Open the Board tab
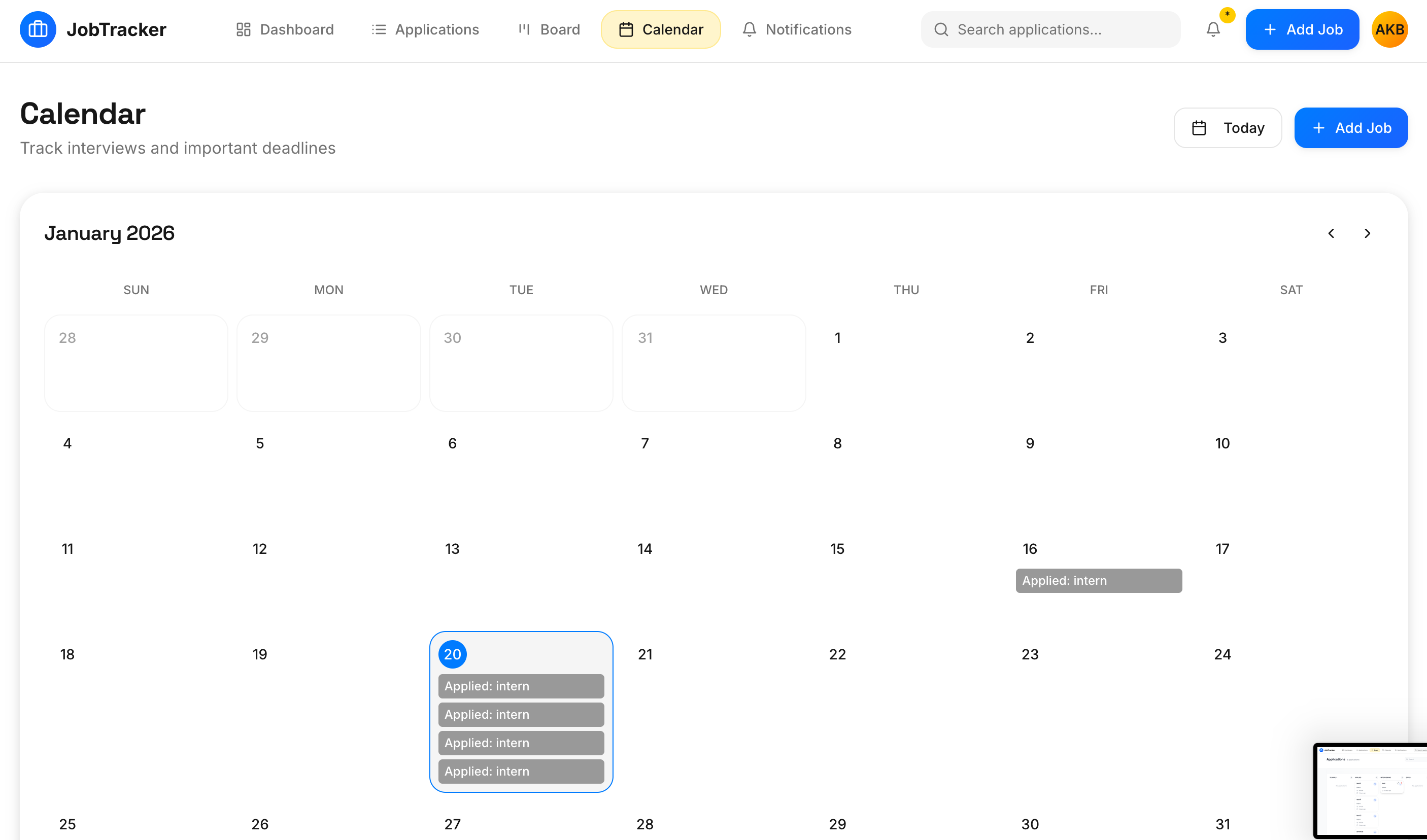The width and height of the screenshot is (1427, 840). click(549, 29)
